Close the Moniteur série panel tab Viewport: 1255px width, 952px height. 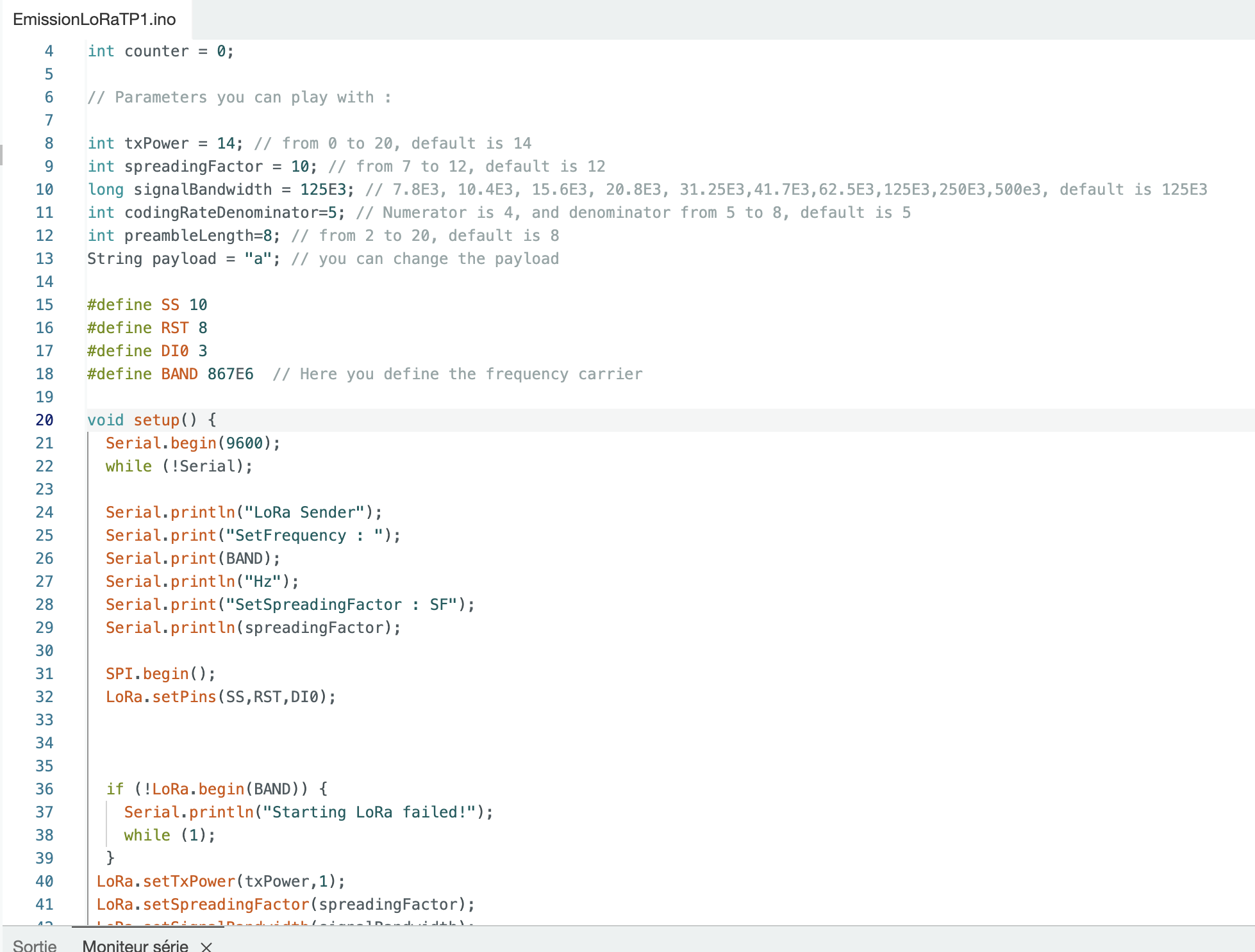point(206,946)
